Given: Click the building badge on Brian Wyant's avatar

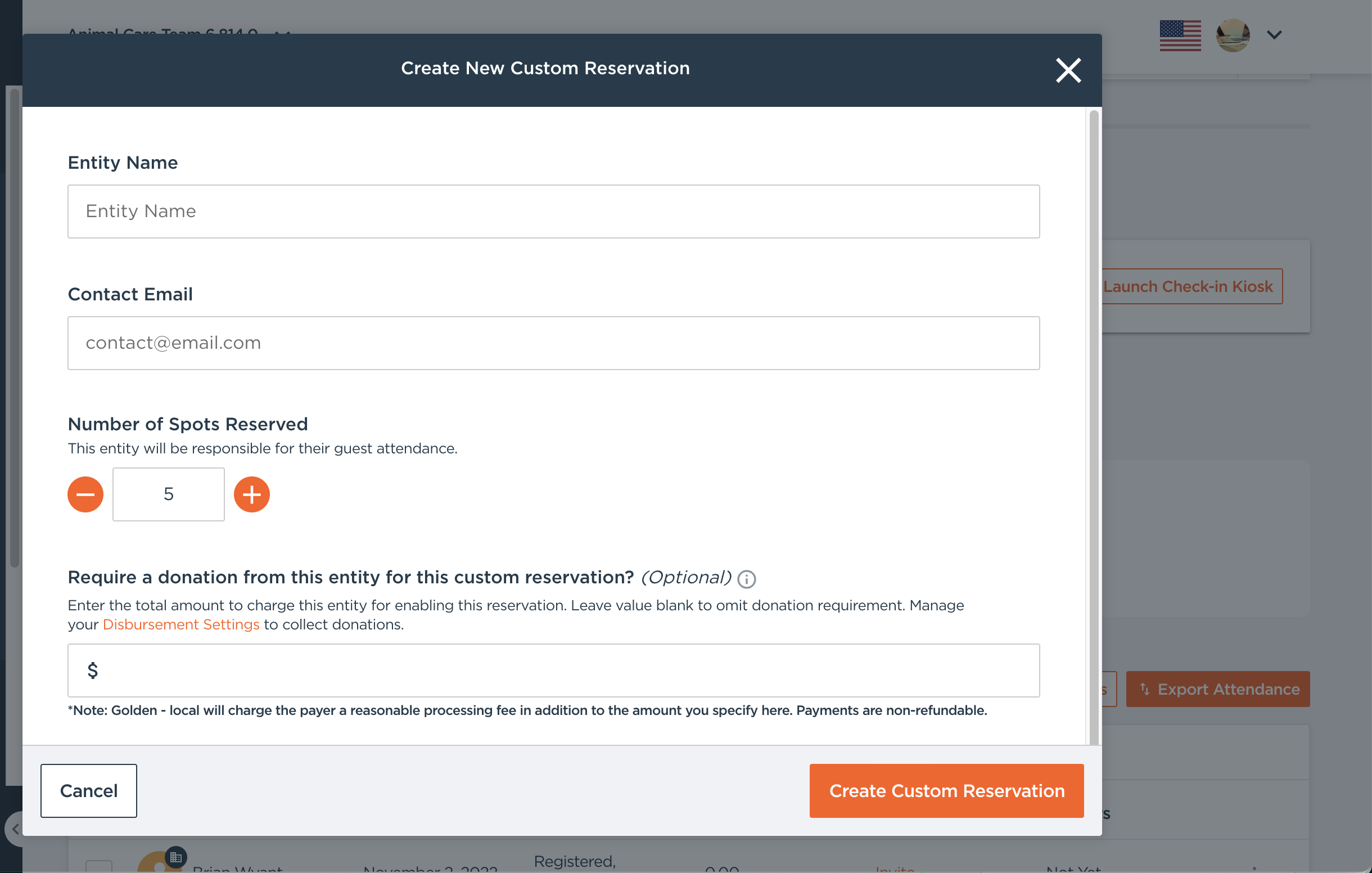Looking at the screenshot, I should [x=177, y=856].
